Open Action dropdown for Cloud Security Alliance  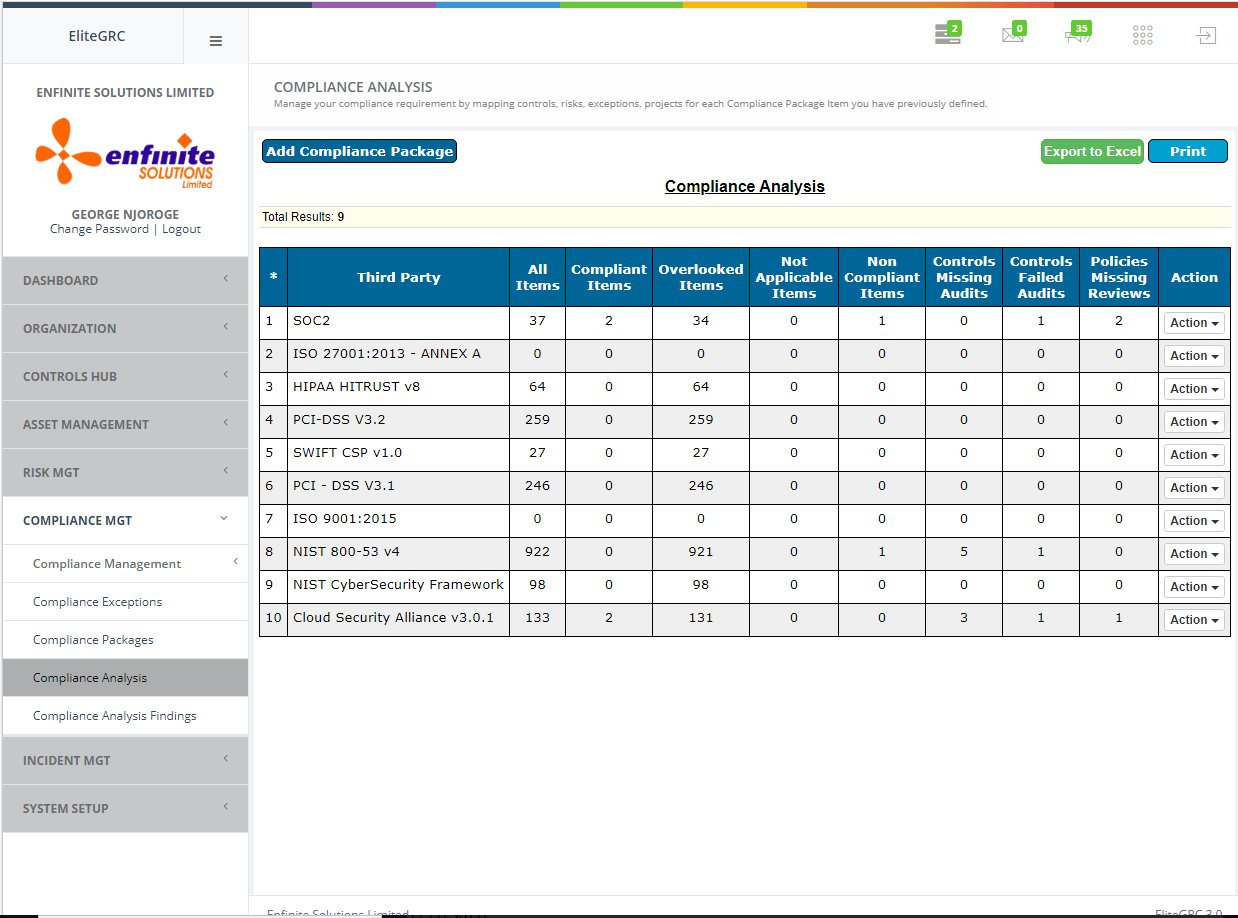1194,620
